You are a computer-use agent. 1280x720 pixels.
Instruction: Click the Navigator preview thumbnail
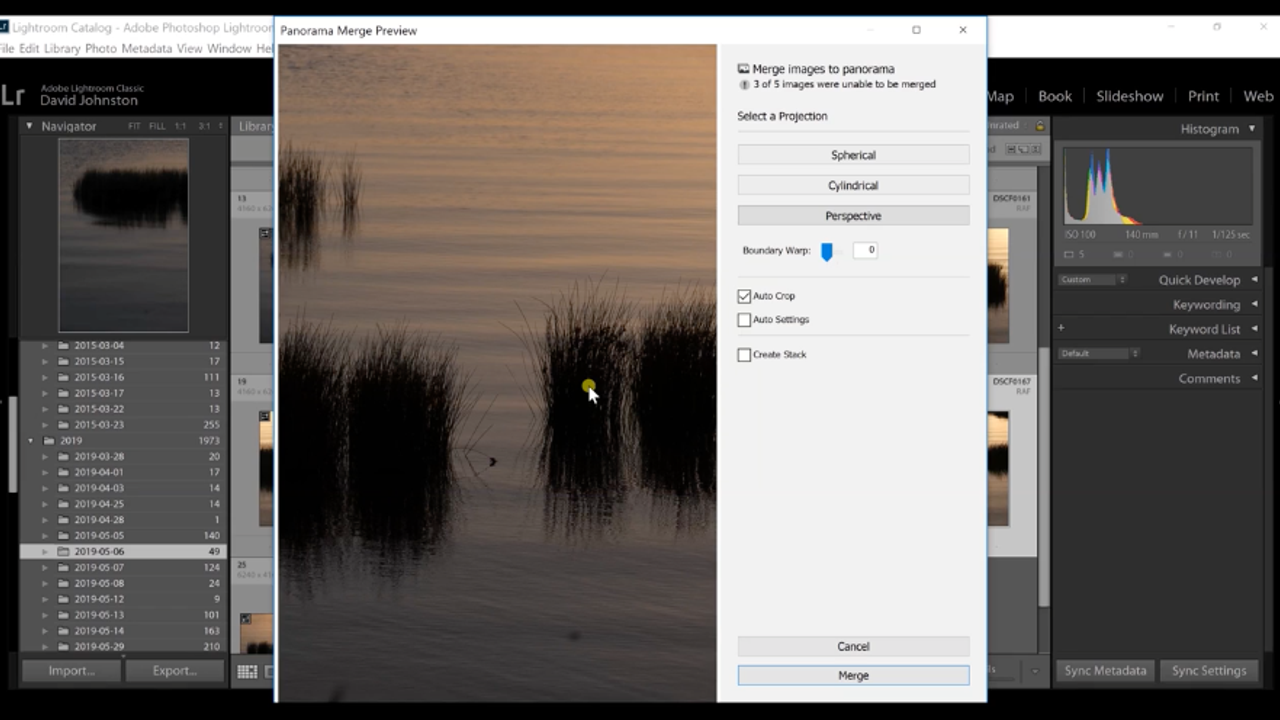point(123,235)
